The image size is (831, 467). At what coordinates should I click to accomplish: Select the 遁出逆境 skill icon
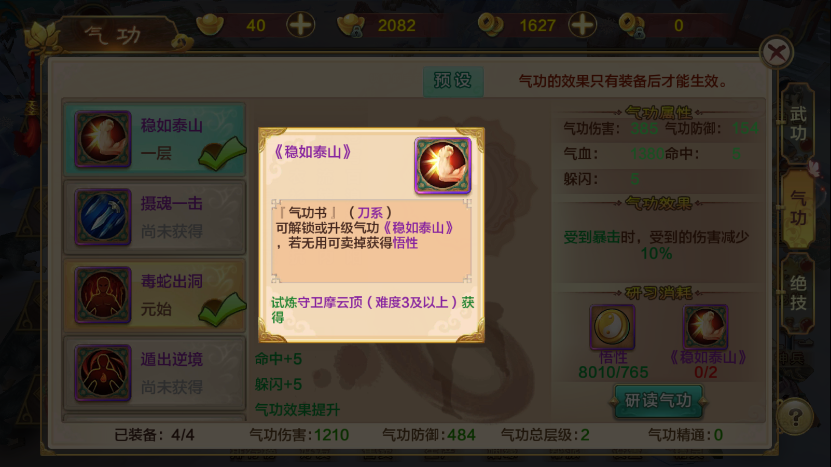tap(103, 373)
